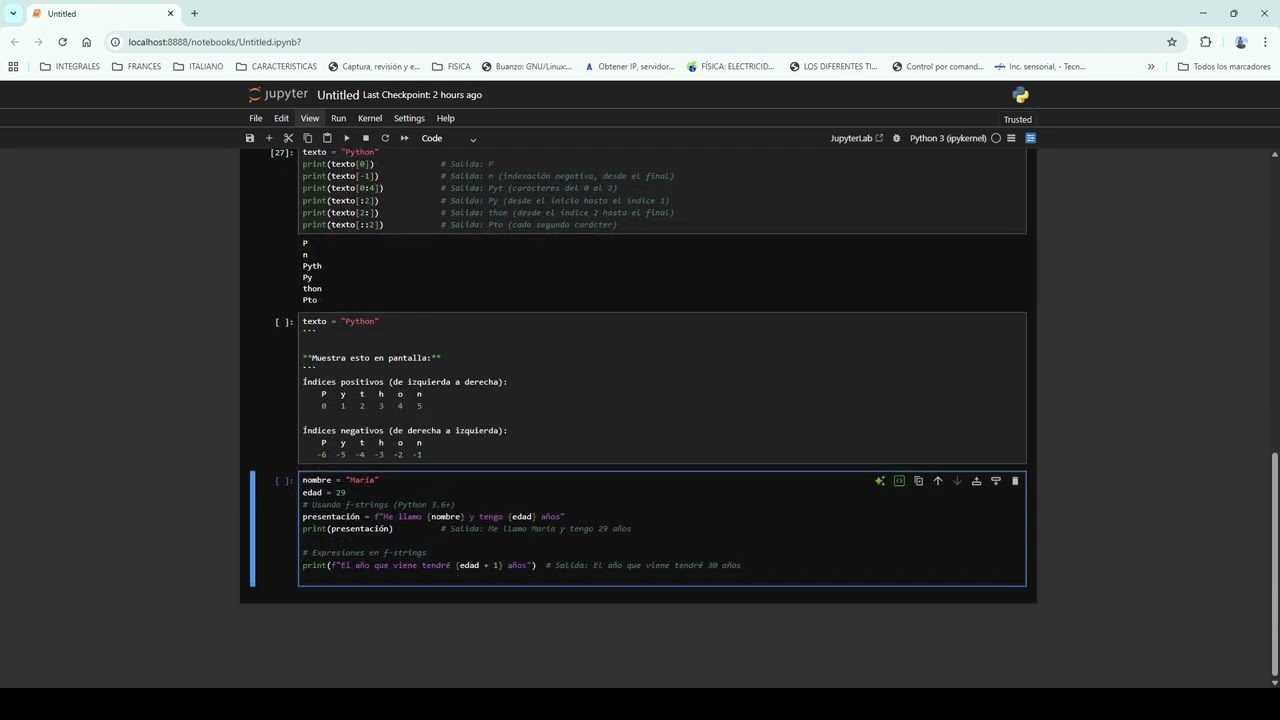Open the debugger bug icon
Image resolution: width=1280 pixels, height=720 pixels.
pos(896,138)
